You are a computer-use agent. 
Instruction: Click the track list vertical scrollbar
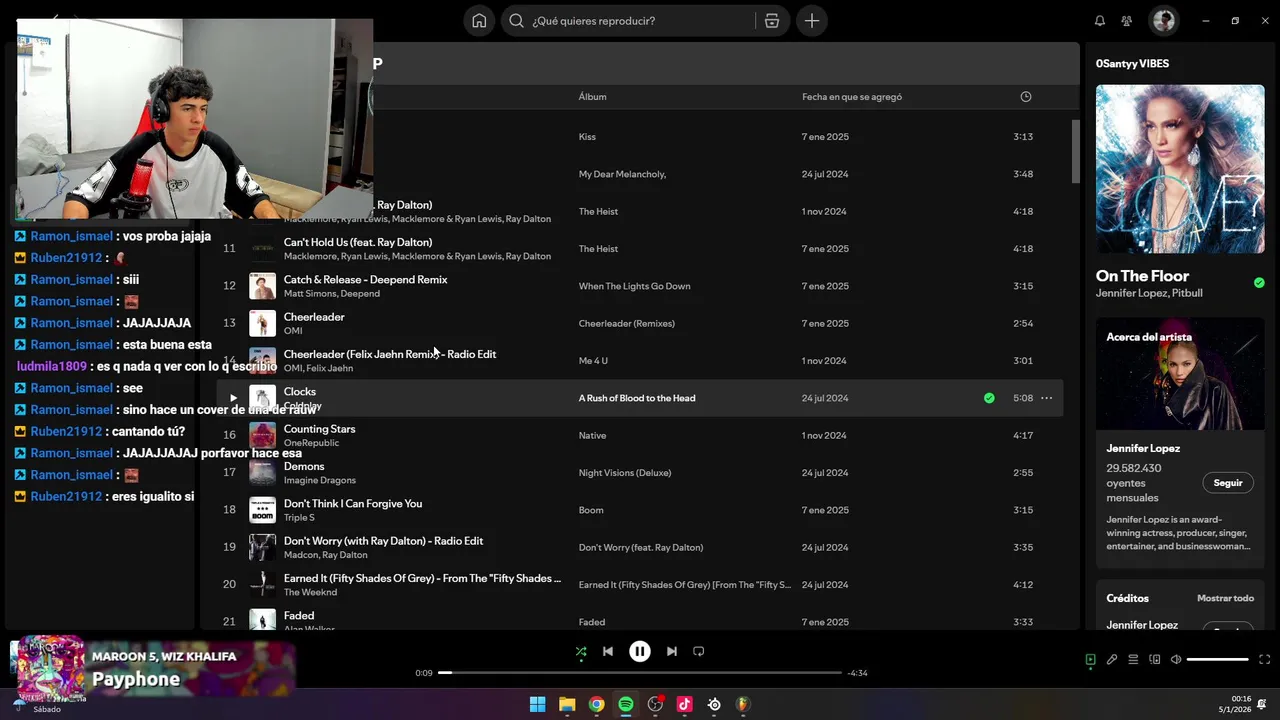[x=1076, y=151]
